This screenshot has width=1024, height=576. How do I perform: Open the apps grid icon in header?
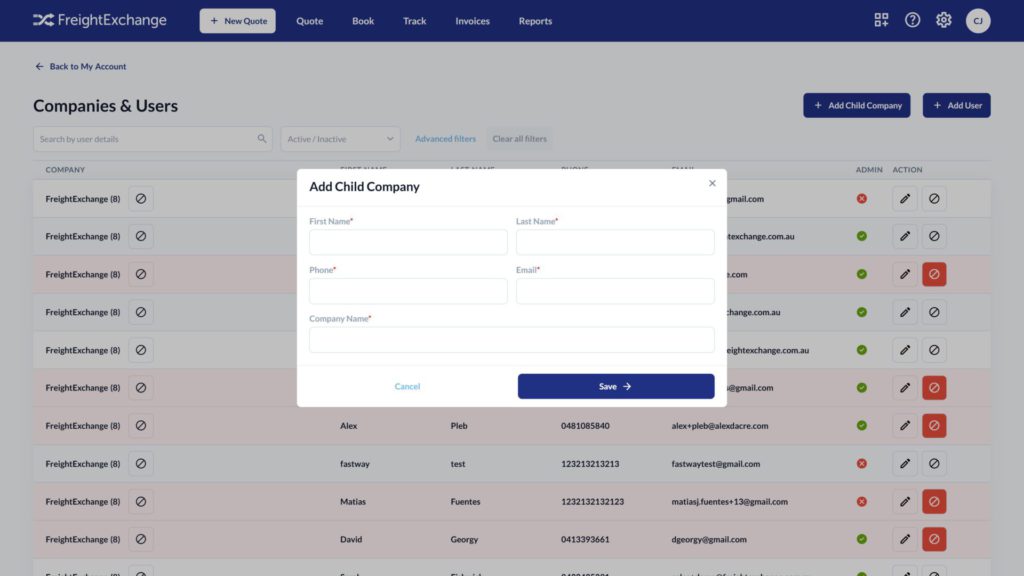[881, 20]
